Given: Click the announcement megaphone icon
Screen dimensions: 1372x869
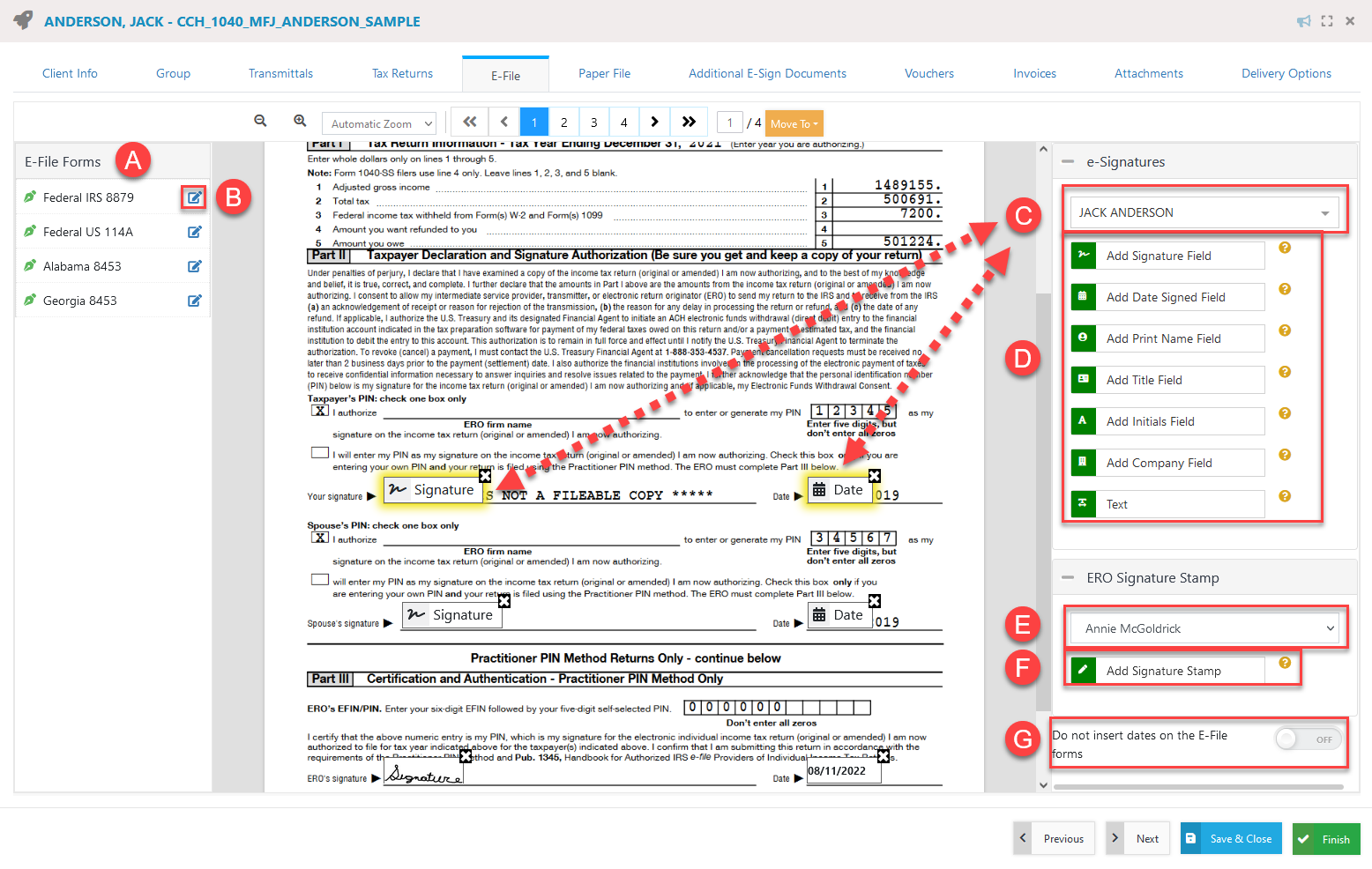Looking at the screenshot, I should click(1304, 20).
